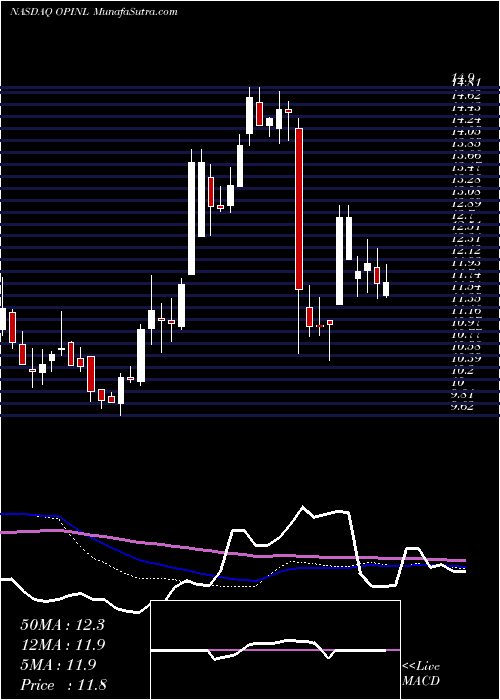
Task: Click the last white candlestick on the right
Action: (x=386, y=289)
